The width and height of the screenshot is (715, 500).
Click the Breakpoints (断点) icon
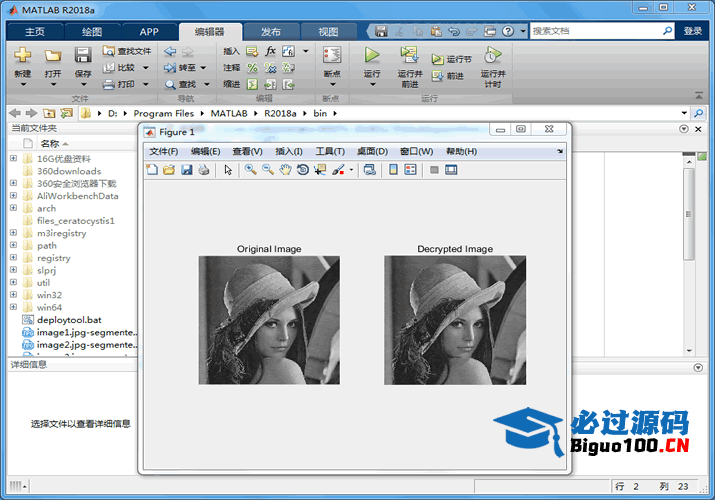[x=332, y=55]
